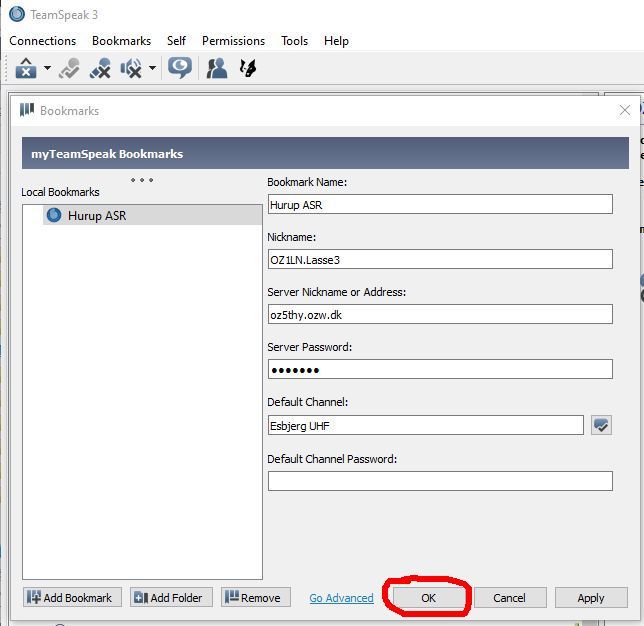644x626 pixels.
Task: Open the Contacts toolbar icon
Action: 217,68
